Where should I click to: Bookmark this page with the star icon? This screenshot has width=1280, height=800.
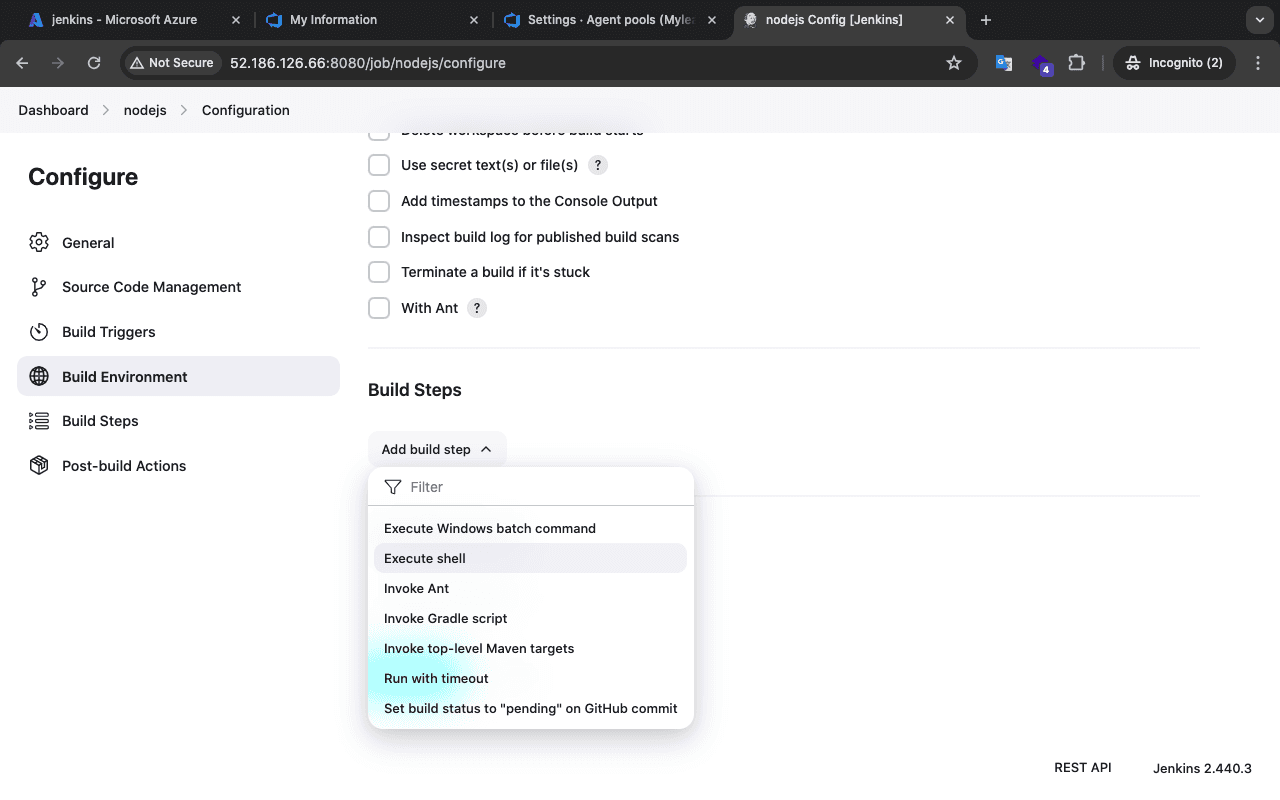[954, 63]
